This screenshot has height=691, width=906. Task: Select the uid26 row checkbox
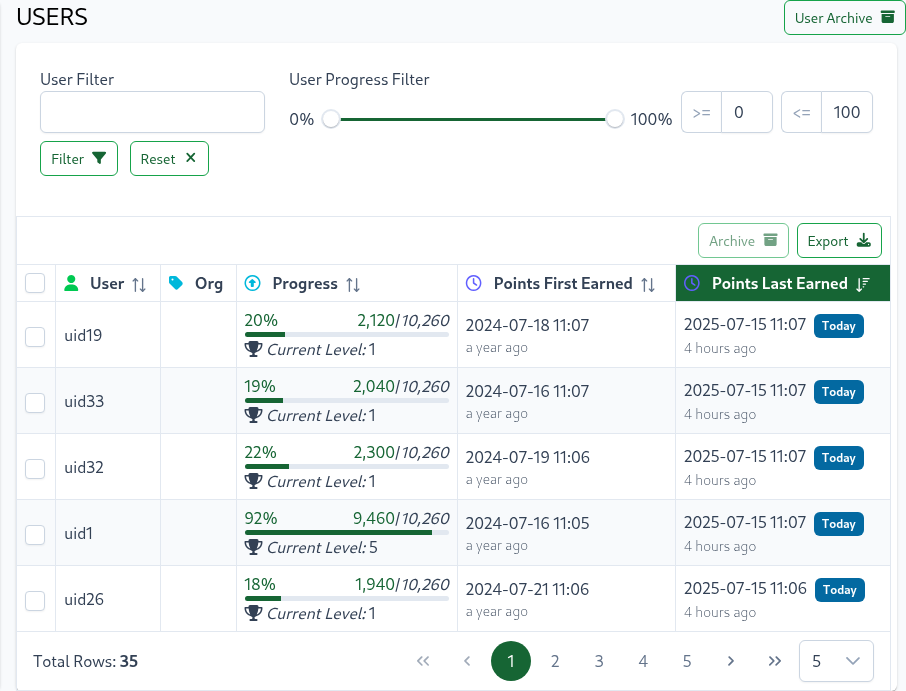point(35,600)
